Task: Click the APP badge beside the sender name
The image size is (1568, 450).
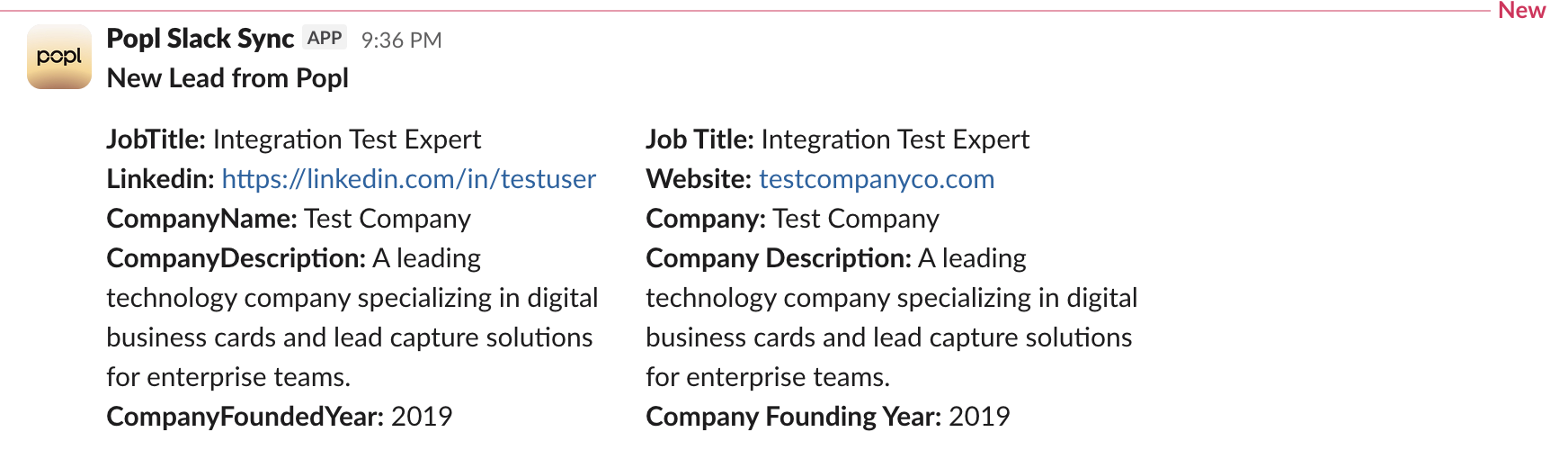Action: [324, 38]
